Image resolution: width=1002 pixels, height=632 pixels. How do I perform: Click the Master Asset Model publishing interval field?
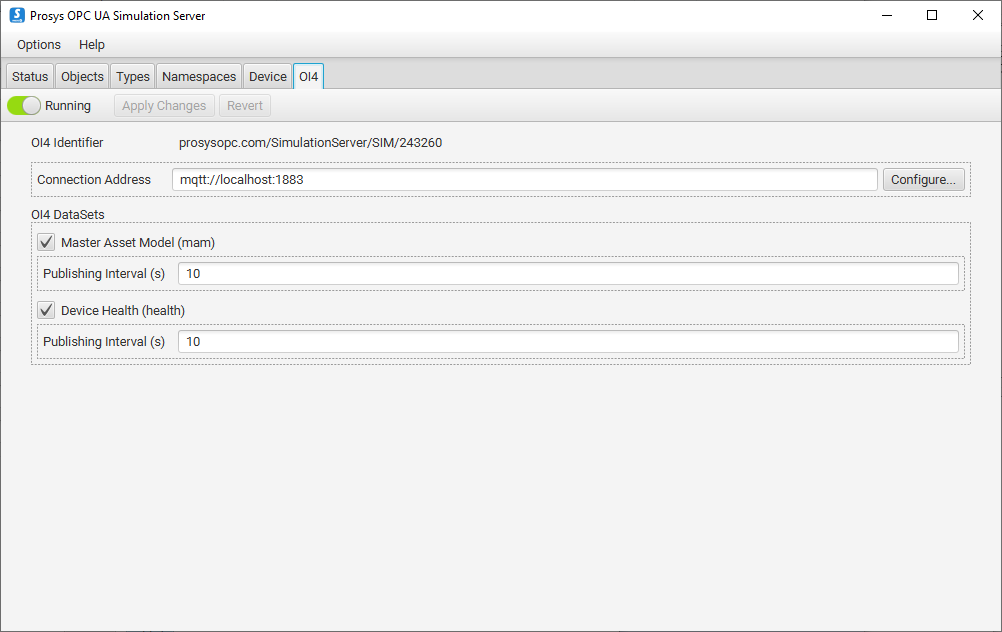click(568, 274)
